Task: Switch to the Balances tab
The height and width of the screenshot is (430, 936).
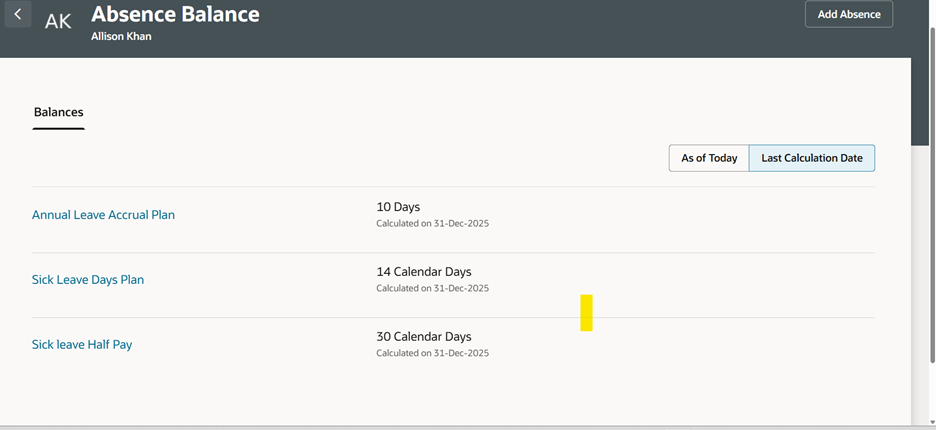Action: pyautogui.click(x=59, y=112)
